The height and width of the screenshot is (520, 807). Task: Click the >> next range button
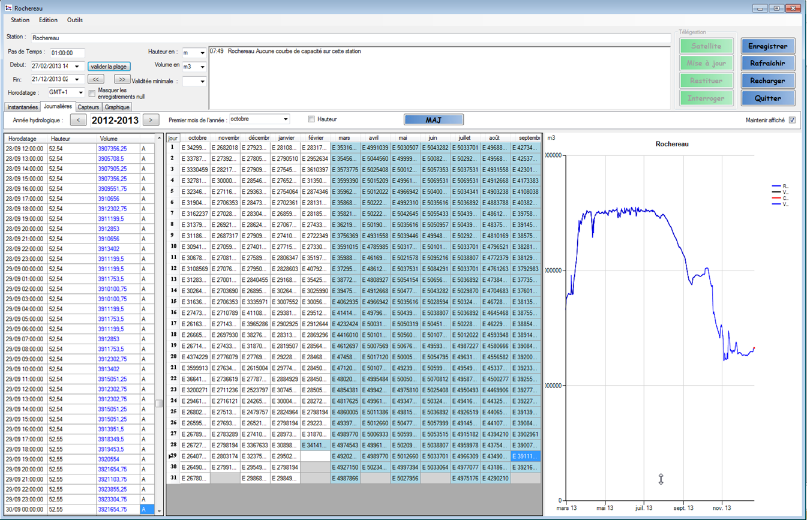click(x=122, y=80)
